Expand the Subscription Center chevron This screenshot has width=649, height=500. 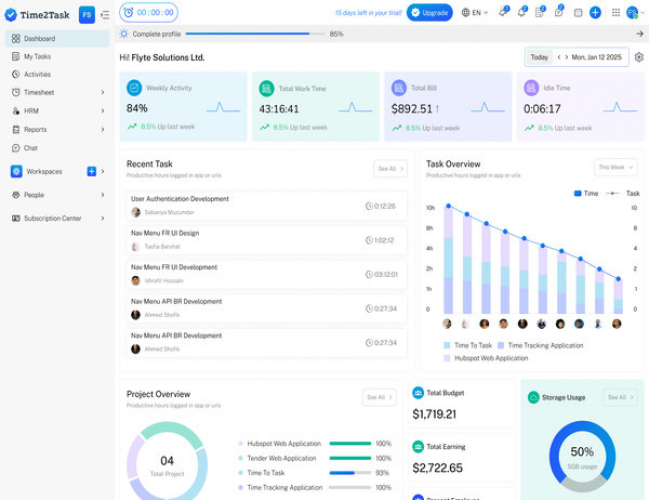103,218
